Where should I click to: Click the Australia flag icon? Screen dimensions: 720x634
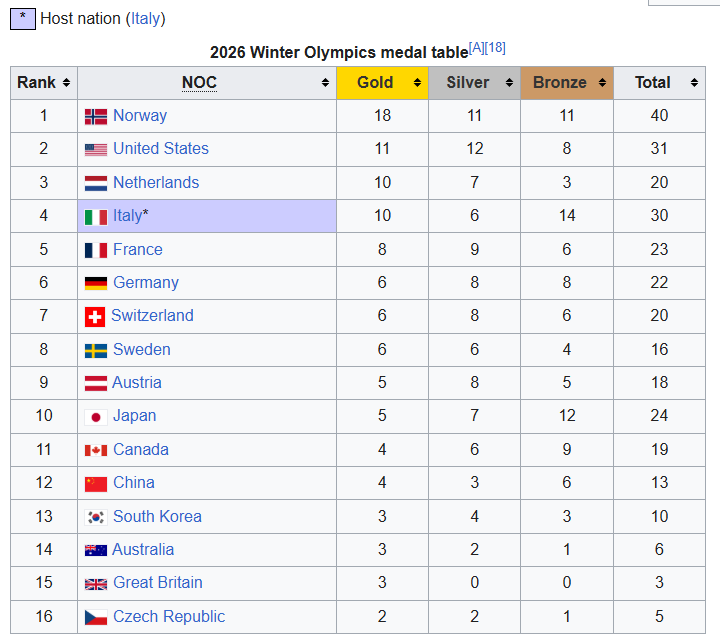pos(96,550)
